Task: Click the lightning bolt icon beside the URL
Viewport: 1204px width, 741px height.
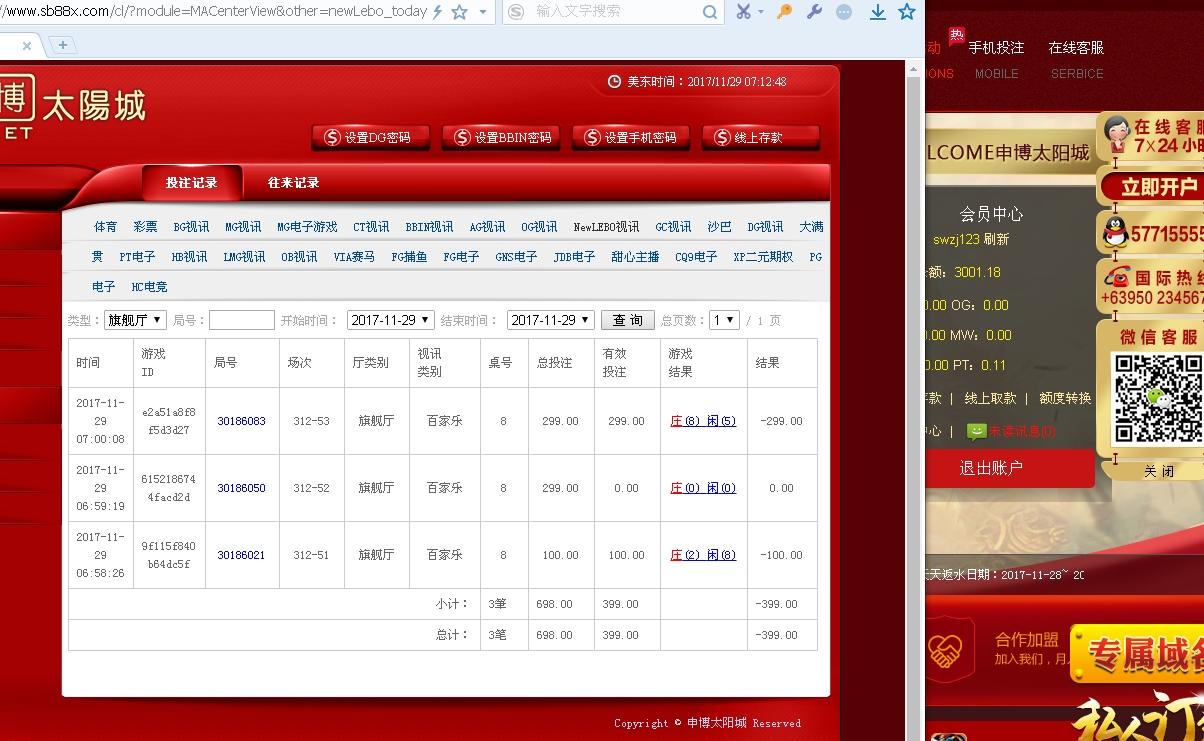Action: pos(435,13)
